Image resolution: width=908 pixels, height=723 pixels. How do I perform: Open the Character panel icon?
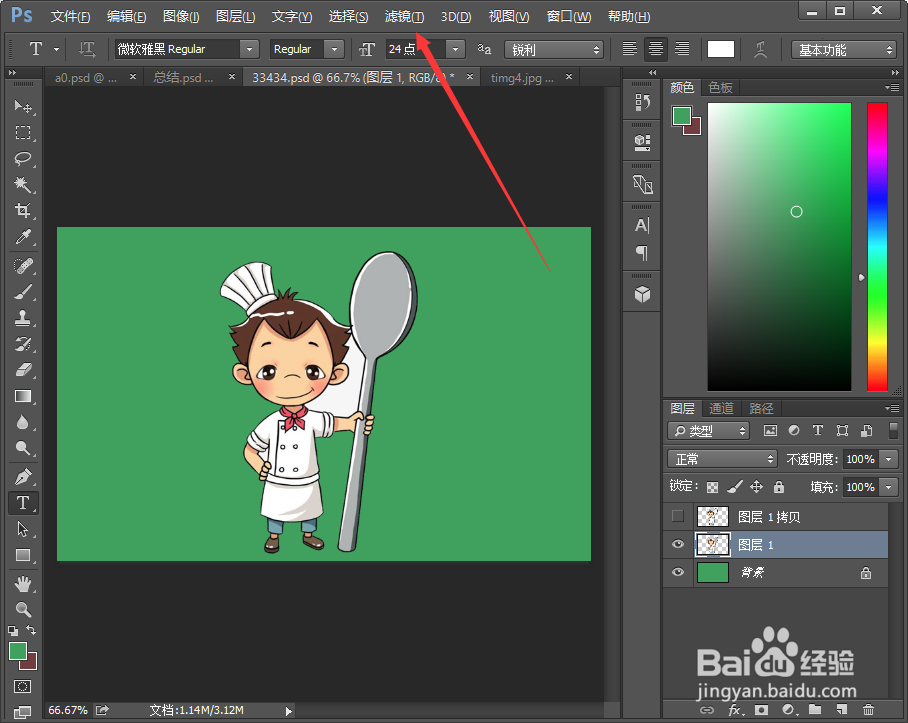(642, 225)
